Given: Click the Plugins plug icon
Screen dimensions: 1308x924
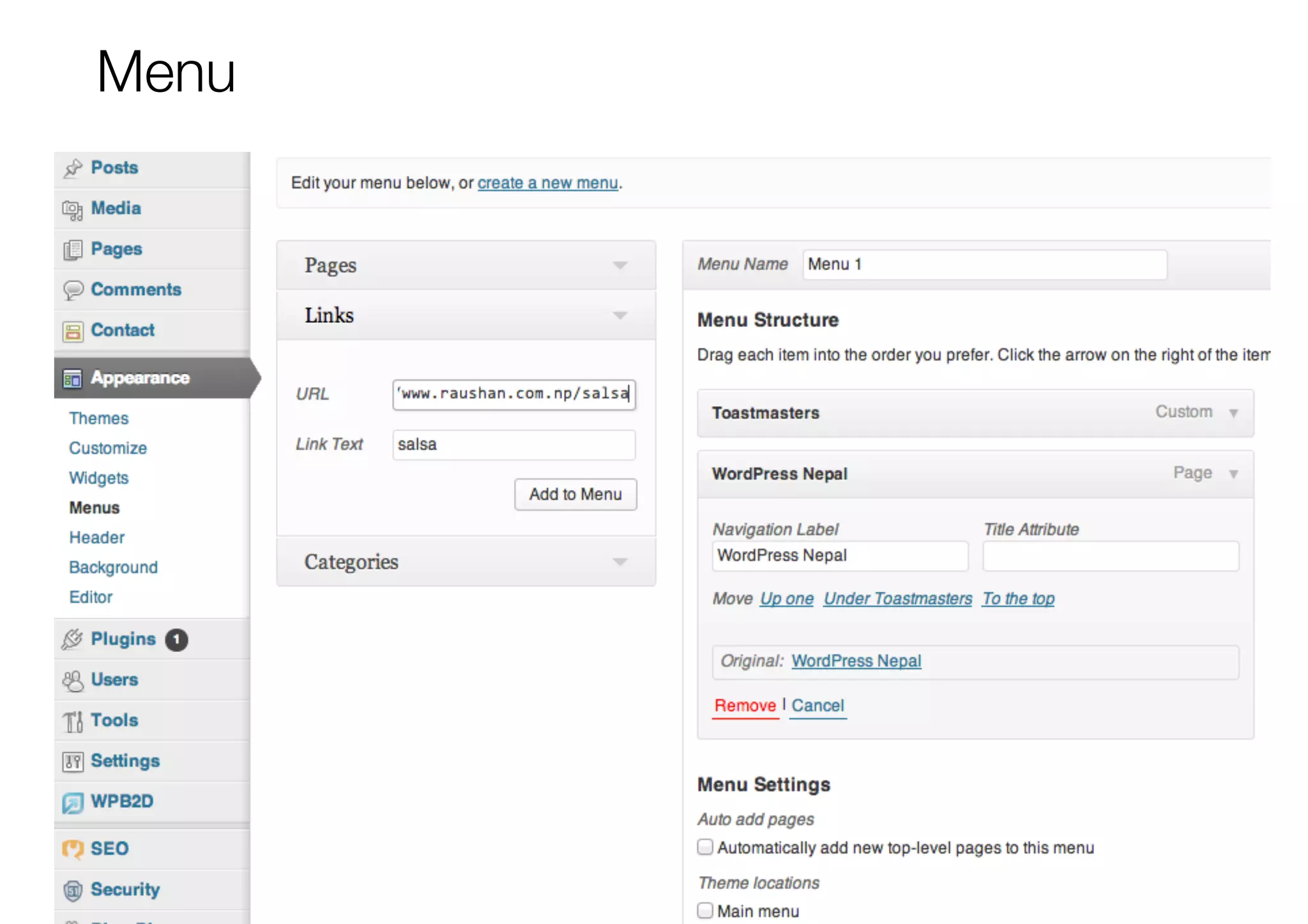Looking at the screenshot, I should [73, 639].
